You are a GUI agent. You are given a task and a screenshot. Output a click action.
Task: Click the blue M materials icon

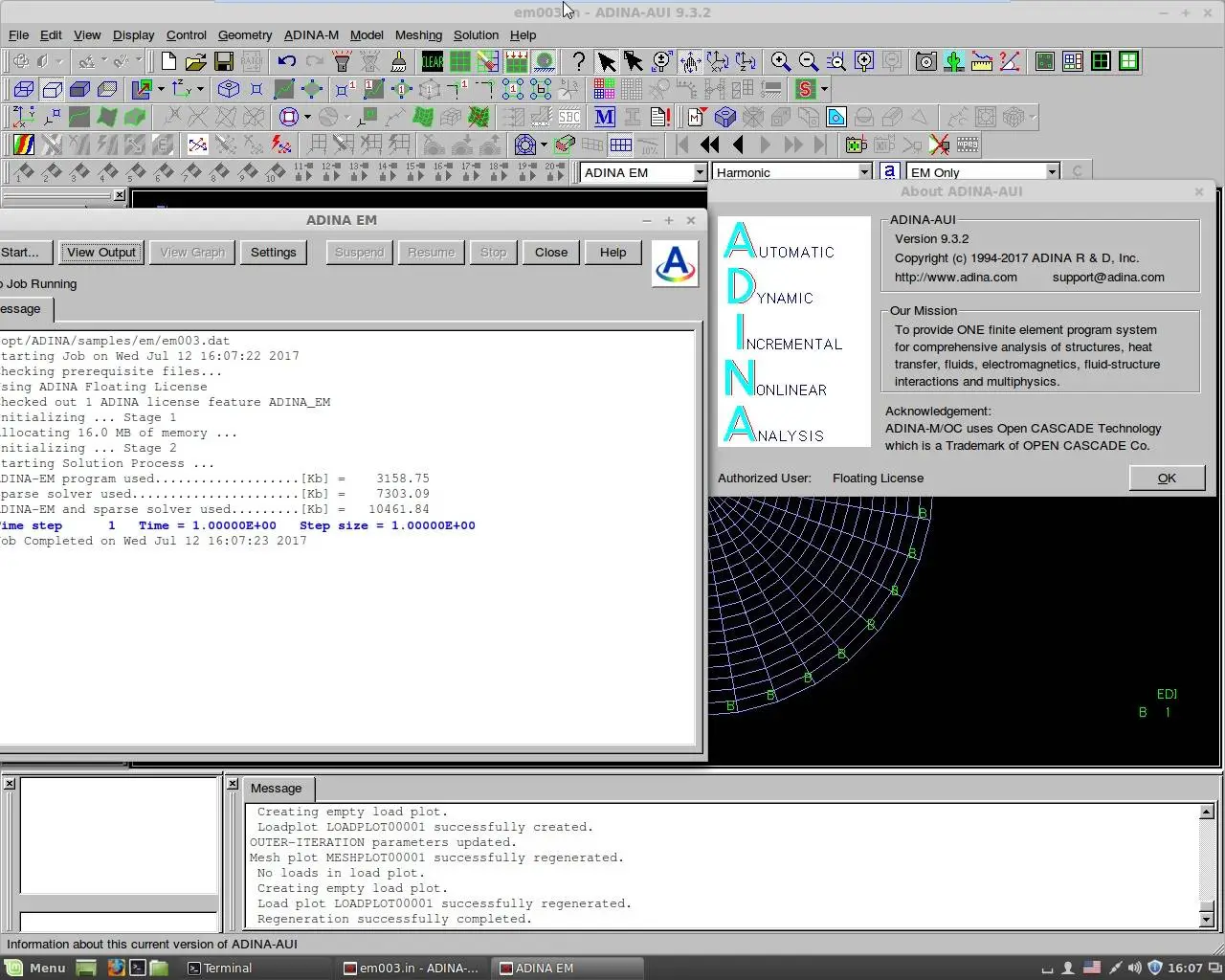pos(605,117)
